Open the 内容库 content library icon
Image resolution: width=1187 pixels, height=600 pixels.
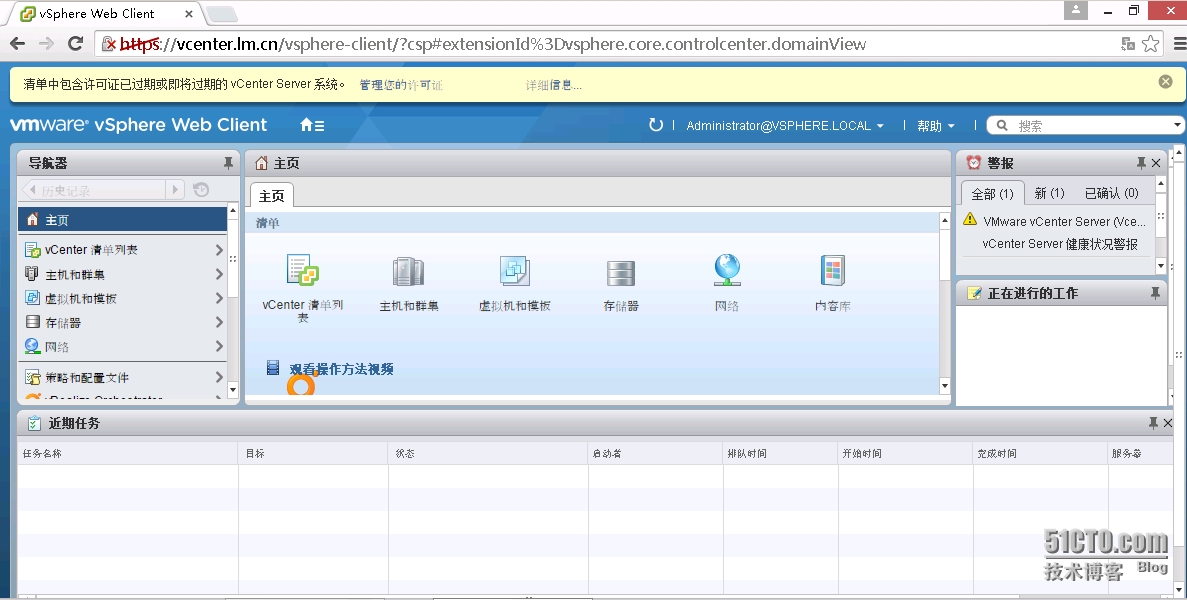(833, 272)
